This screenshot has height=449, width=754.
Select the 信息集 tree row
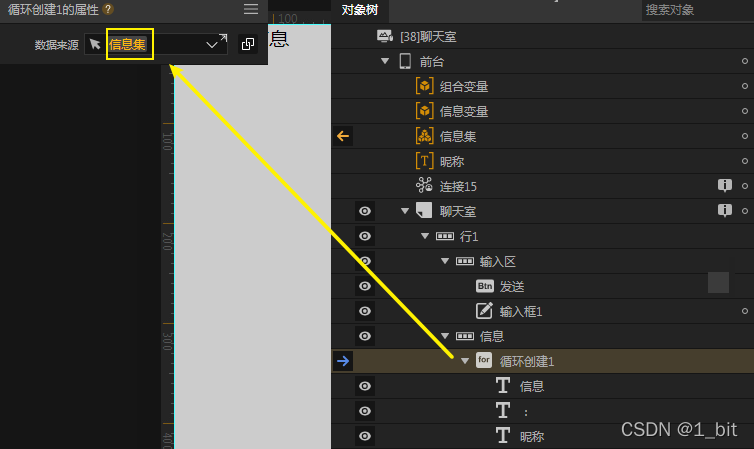coord(542,136)
